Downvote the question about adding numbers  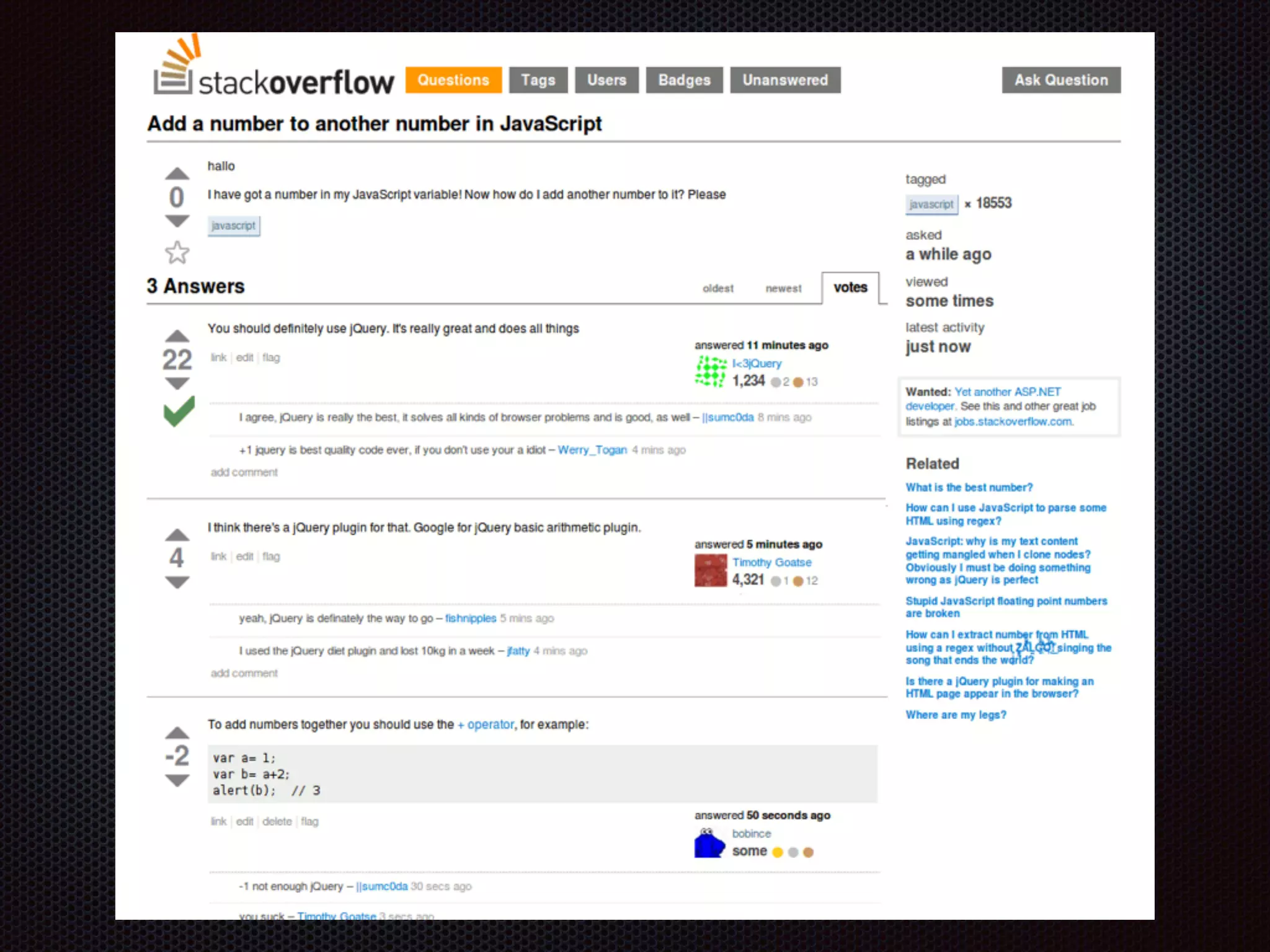177,221
